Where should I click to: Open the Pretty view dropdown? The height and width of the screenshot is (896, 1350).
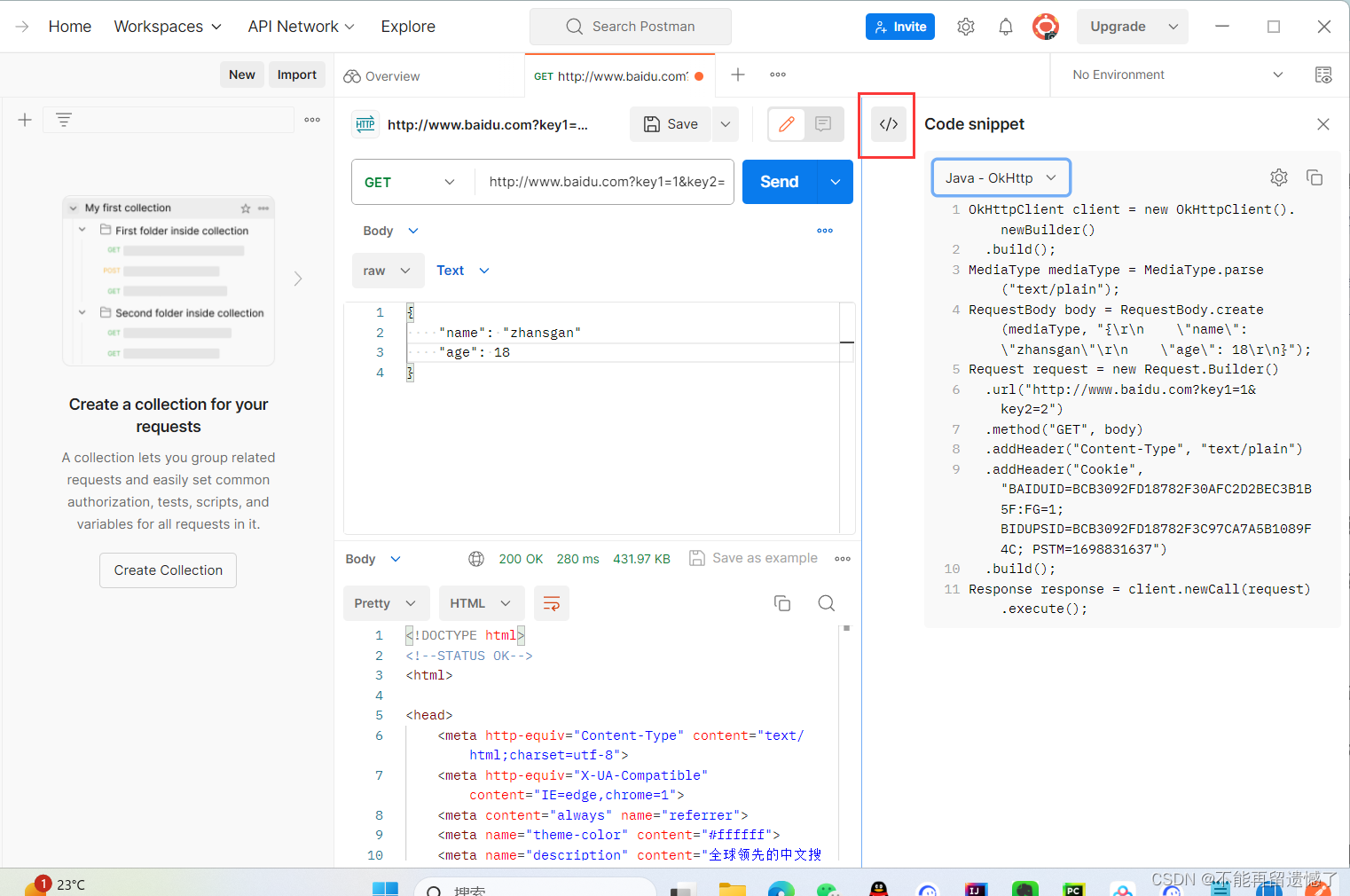[x=386, y=603]
